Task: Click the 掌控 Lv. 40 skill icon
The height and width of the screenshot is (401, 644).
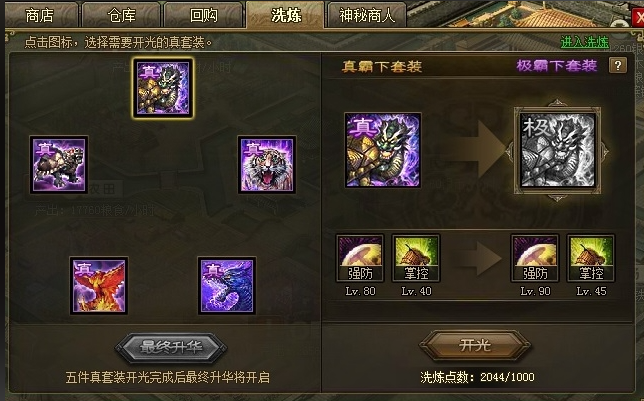Action: [416, 258]
